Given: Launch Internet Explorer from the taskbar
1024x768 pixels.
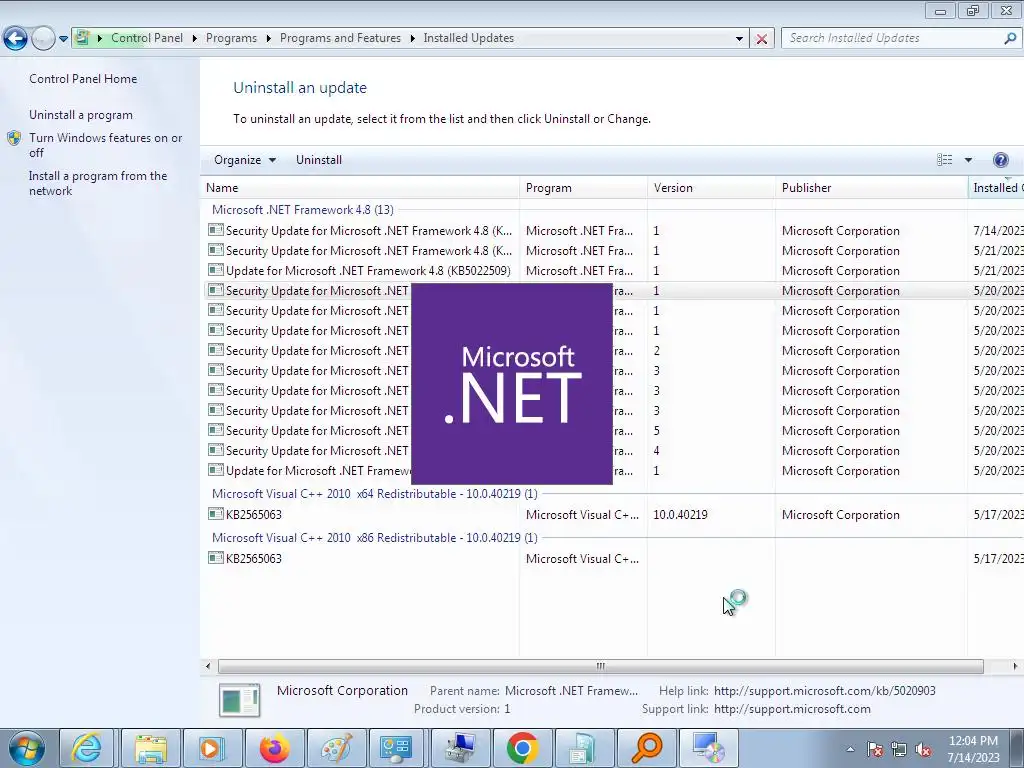Looking at the screenshot, I should pyautogui.click(x=87, y=748).
